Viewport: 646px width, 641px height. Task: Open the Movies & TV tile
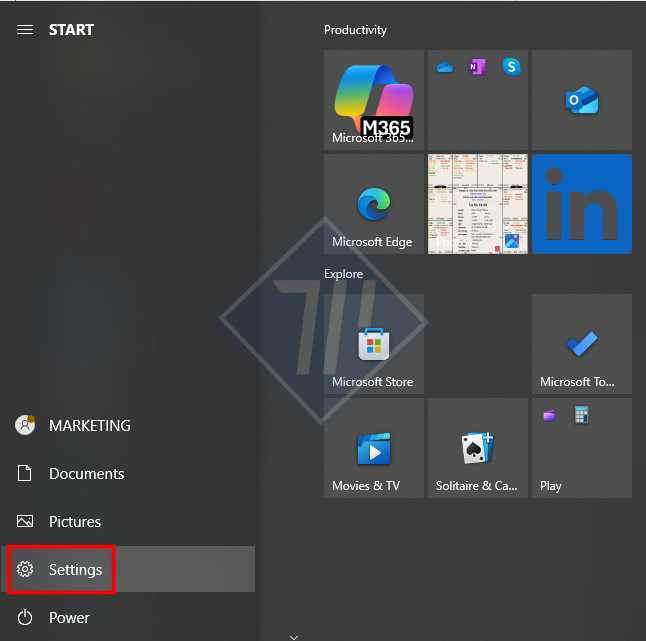tap(373, 448)
